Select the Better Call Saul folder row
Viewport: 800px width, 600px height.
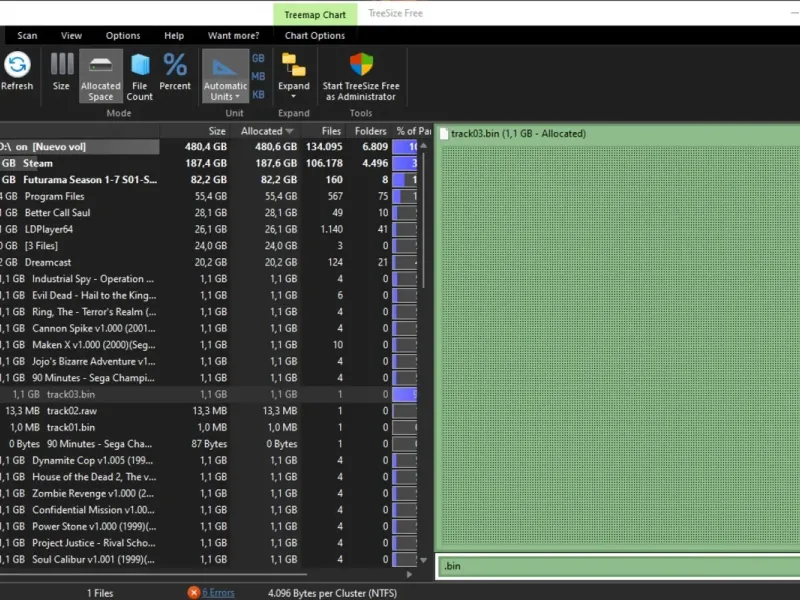pos(58,213)
